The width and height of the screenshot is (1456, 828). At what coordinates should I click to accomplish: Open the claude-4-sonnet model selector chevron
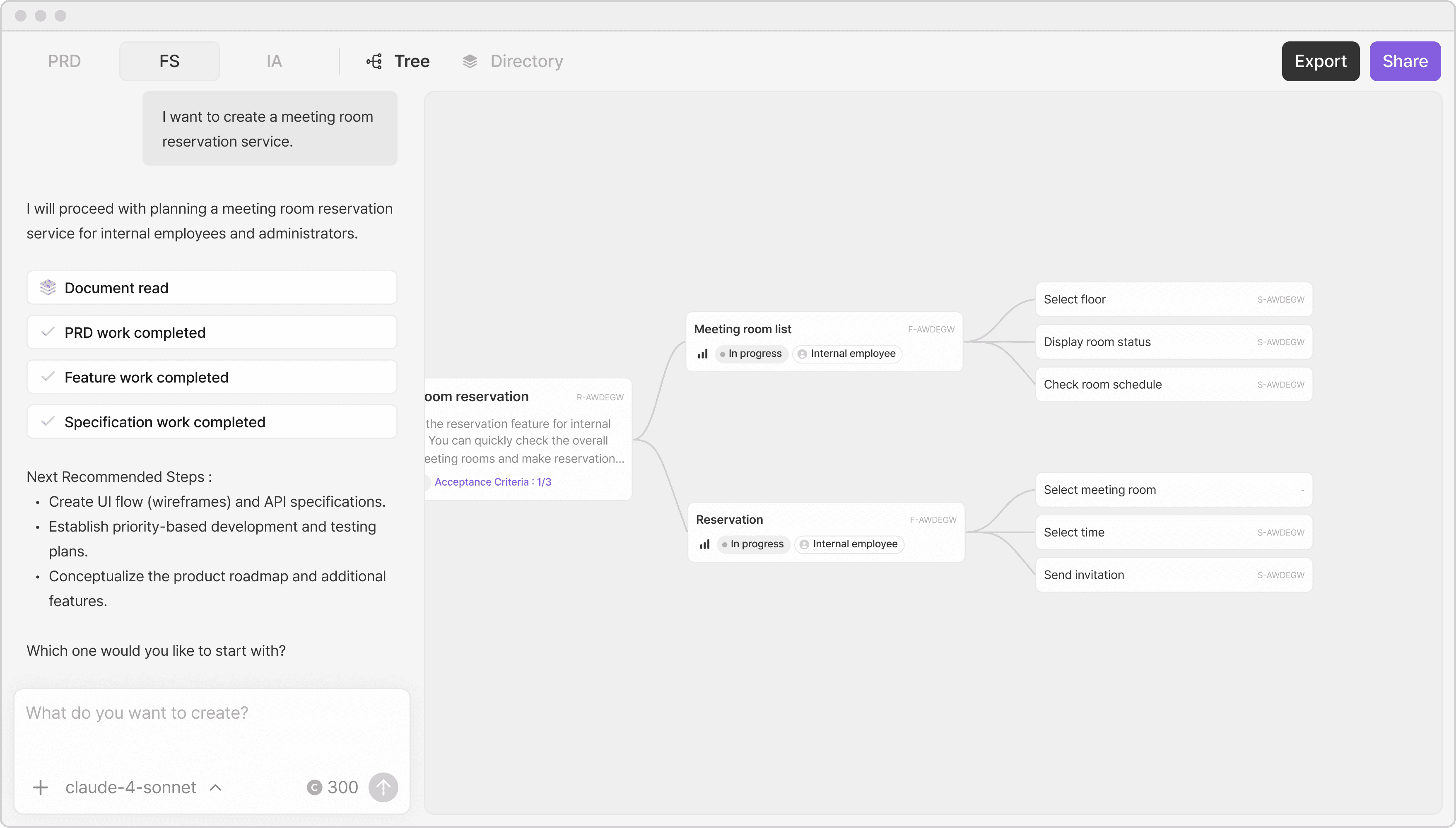click(x=216, y=787)
